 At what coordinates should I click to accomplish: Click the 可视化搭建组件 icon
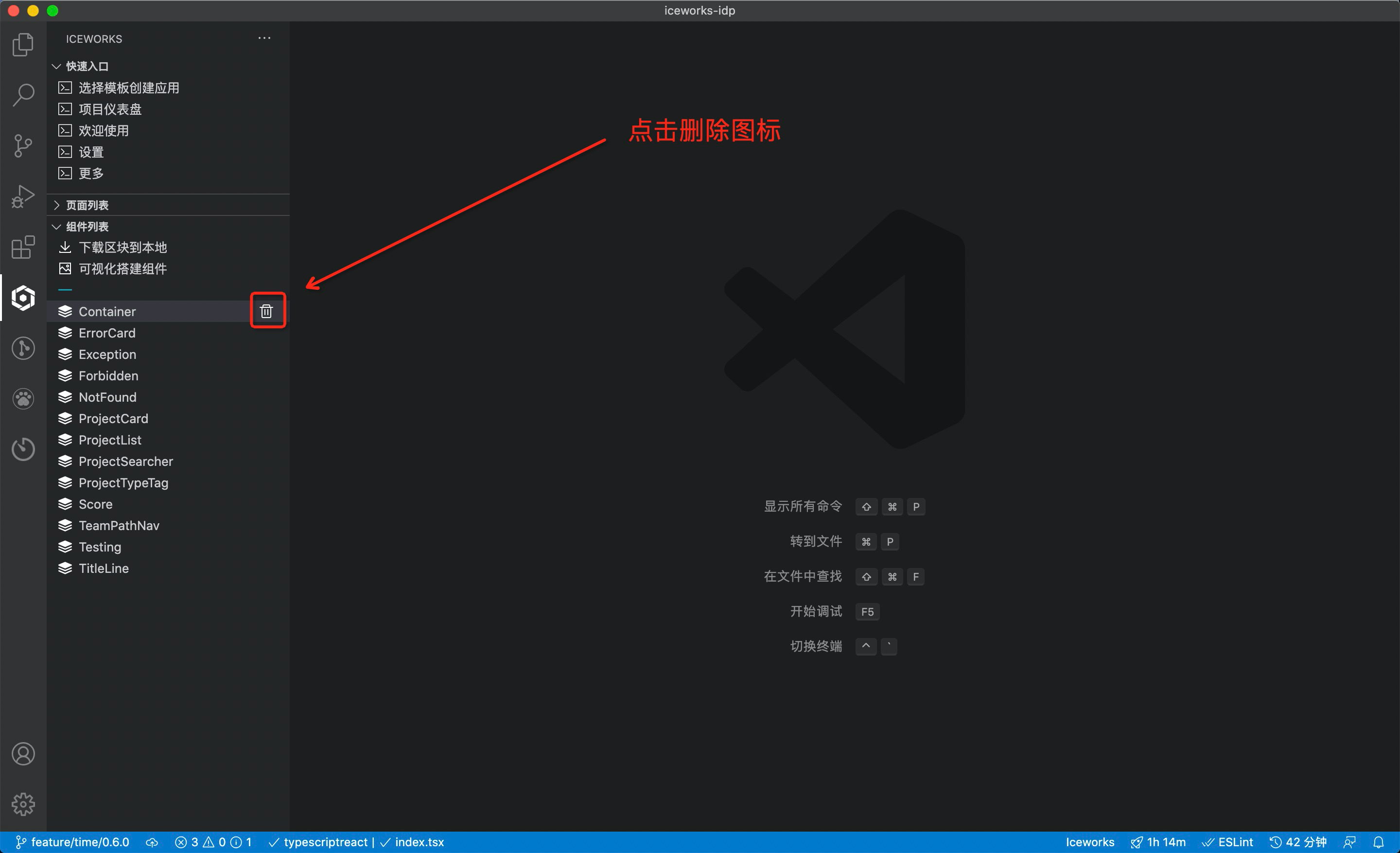tap(65, 268)
